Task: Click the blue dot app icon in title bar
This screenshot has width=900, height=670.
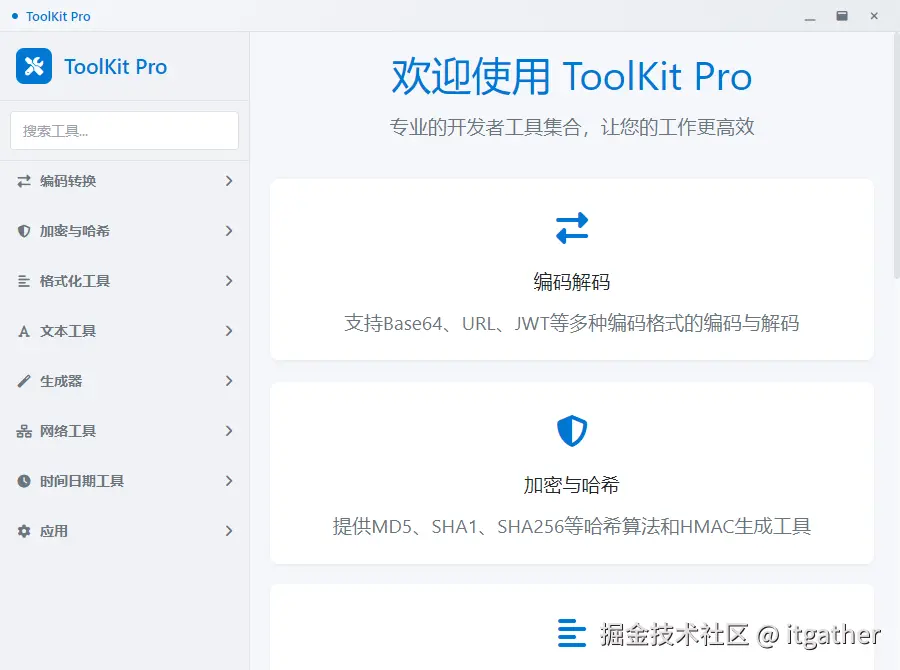Action: click(15, 16)
